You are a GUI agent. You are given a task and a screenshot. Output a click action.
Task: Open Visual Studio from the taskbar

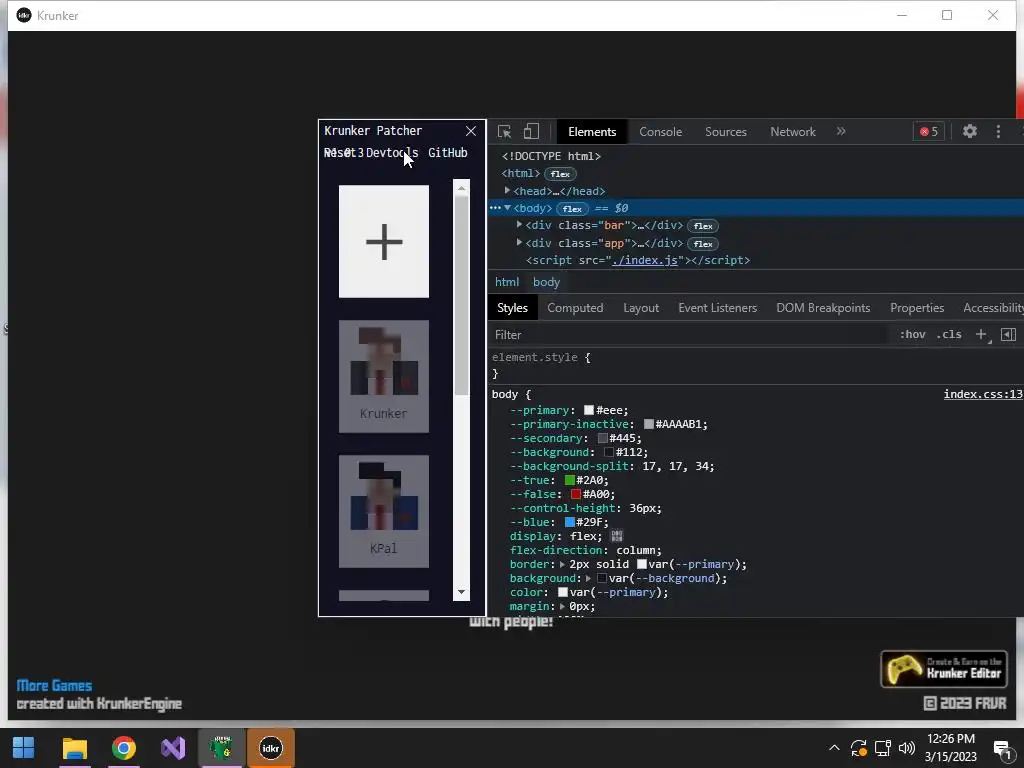[173, 748]
